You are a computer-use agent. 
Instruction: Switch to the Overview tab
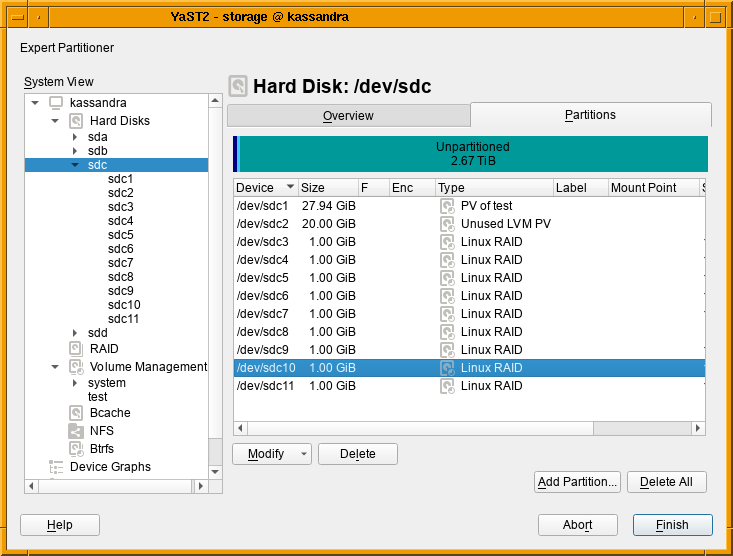pyautogui.click(x=348, y=116)
